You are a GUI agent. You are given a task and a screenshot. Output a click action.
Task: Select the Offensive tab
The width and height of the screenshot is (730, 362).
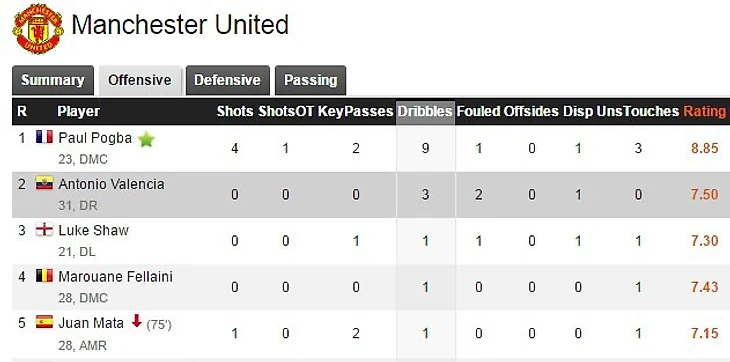(140, 80)
